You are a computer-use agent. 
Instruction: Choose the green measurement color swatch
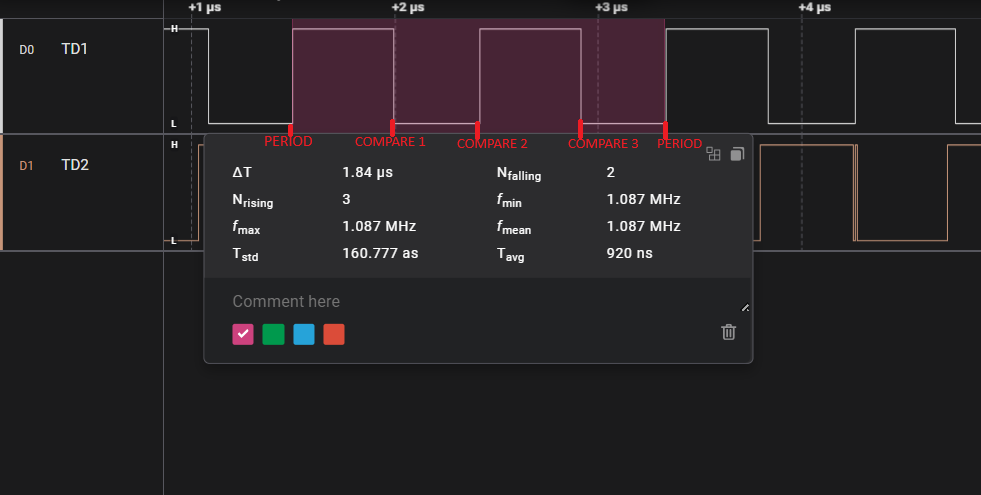click(x=273, y=334)
